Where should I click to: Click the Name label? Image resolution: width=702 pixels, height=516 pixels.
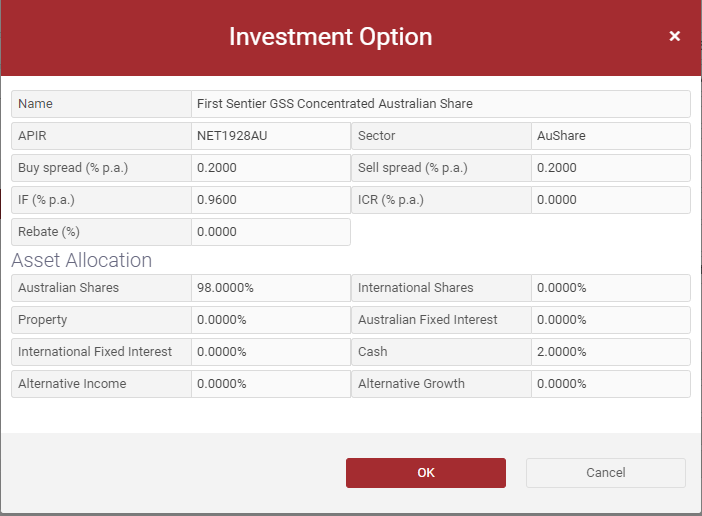tap(35, 104)
